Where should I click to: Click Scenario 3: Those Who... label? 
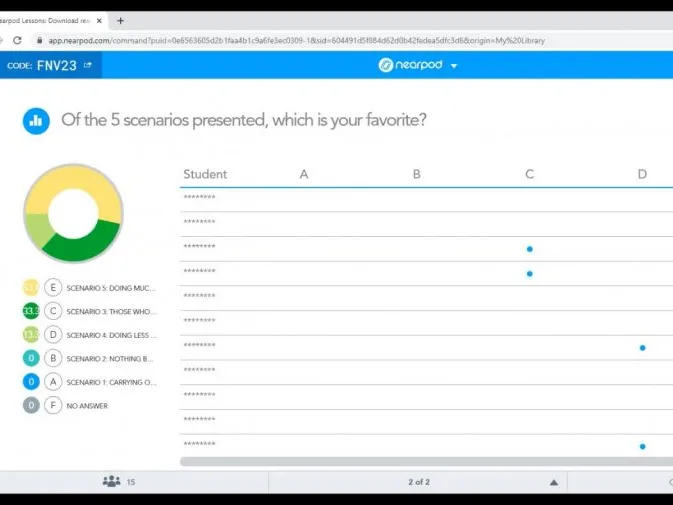click(x=112, y=311)
